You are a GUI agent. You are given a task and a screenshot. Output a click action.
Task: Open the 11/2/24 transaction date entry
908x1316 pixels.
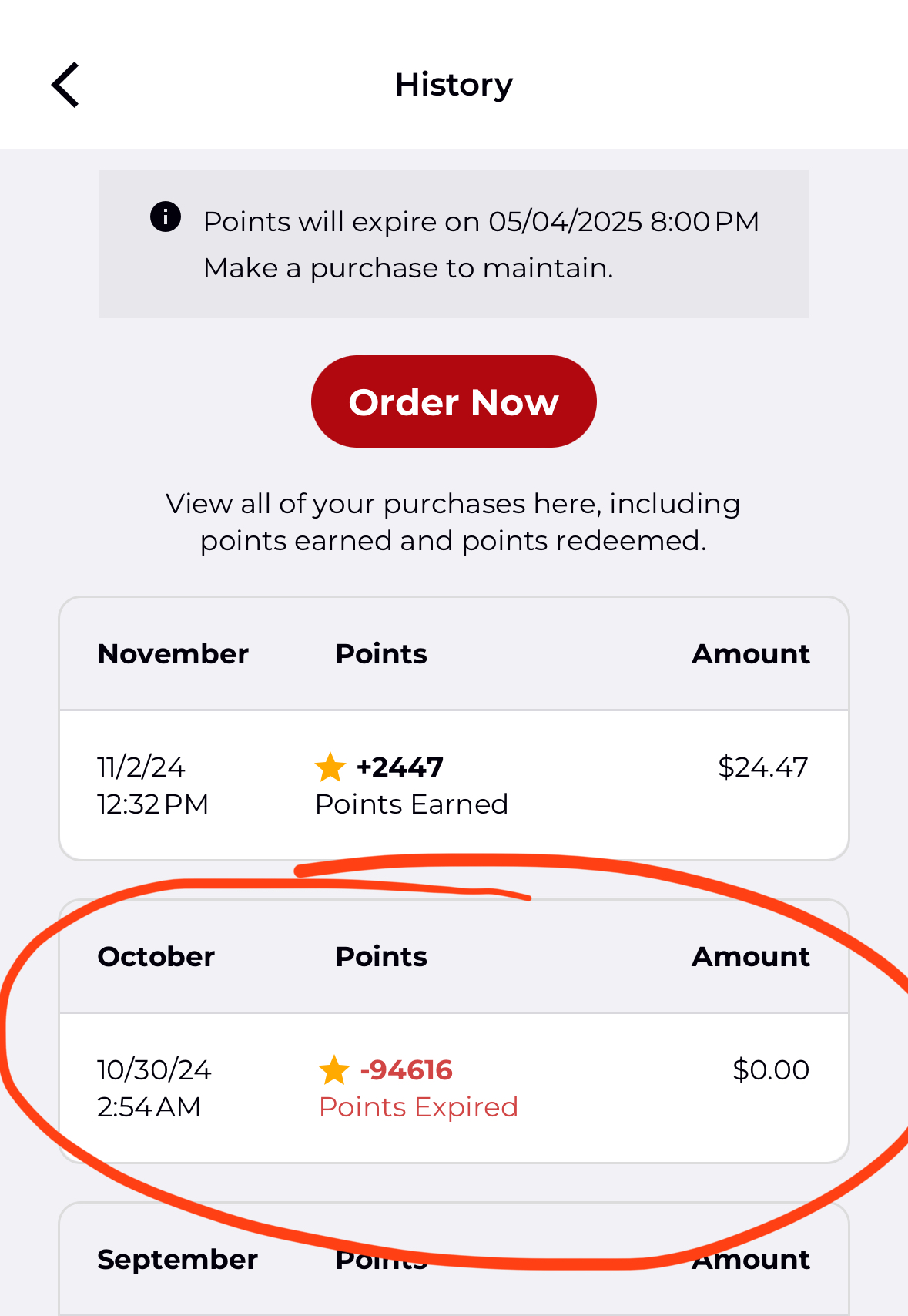click(x=152, y=785)
